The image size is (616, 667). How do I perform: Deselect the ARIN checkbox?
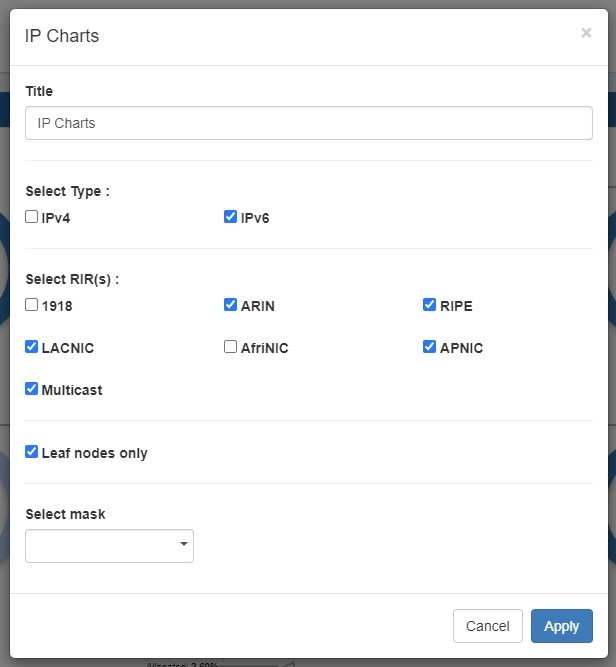click(x=231, y=305)
